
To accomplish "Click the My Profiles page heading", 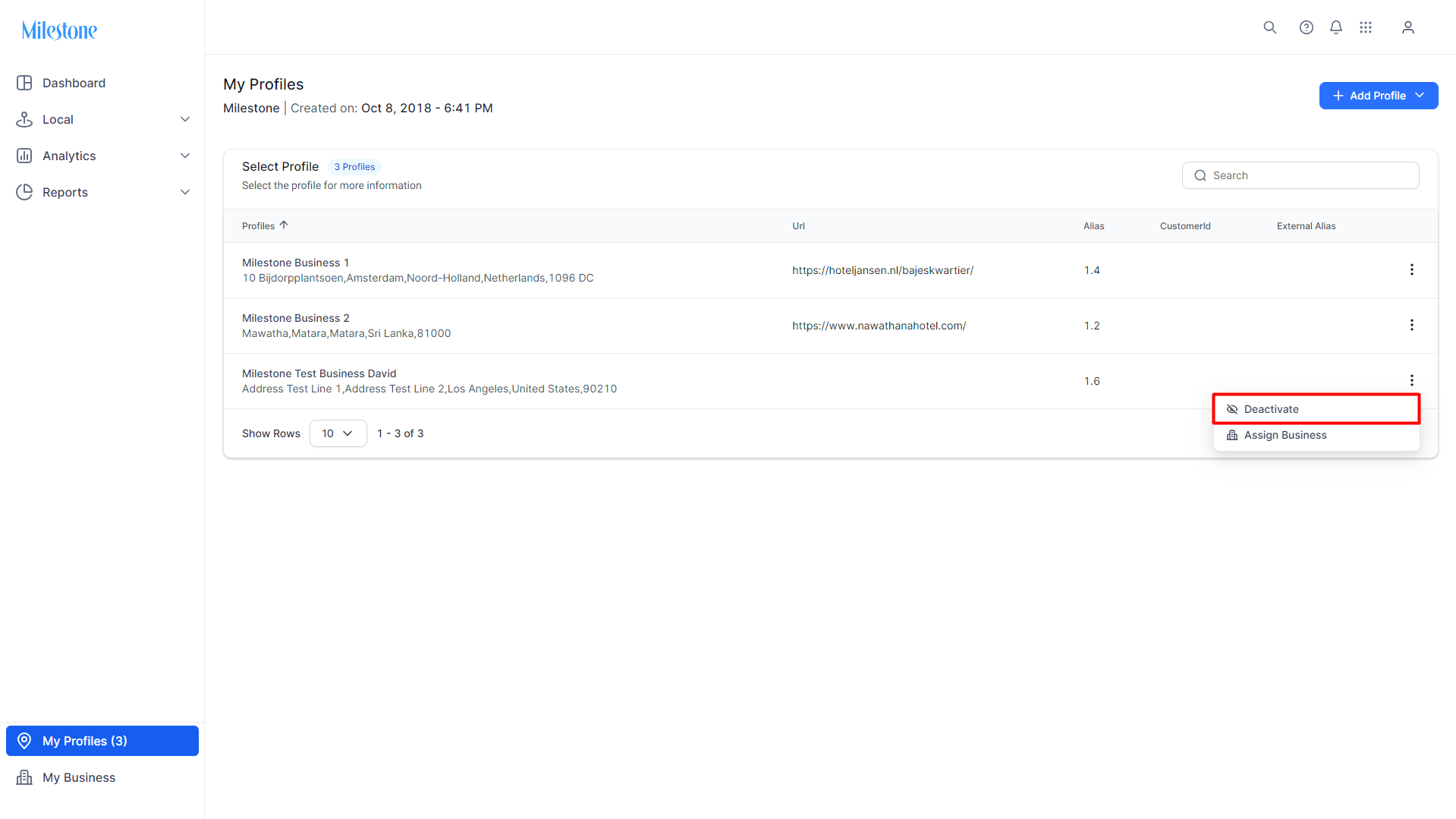I will click(x=263, y=84).
